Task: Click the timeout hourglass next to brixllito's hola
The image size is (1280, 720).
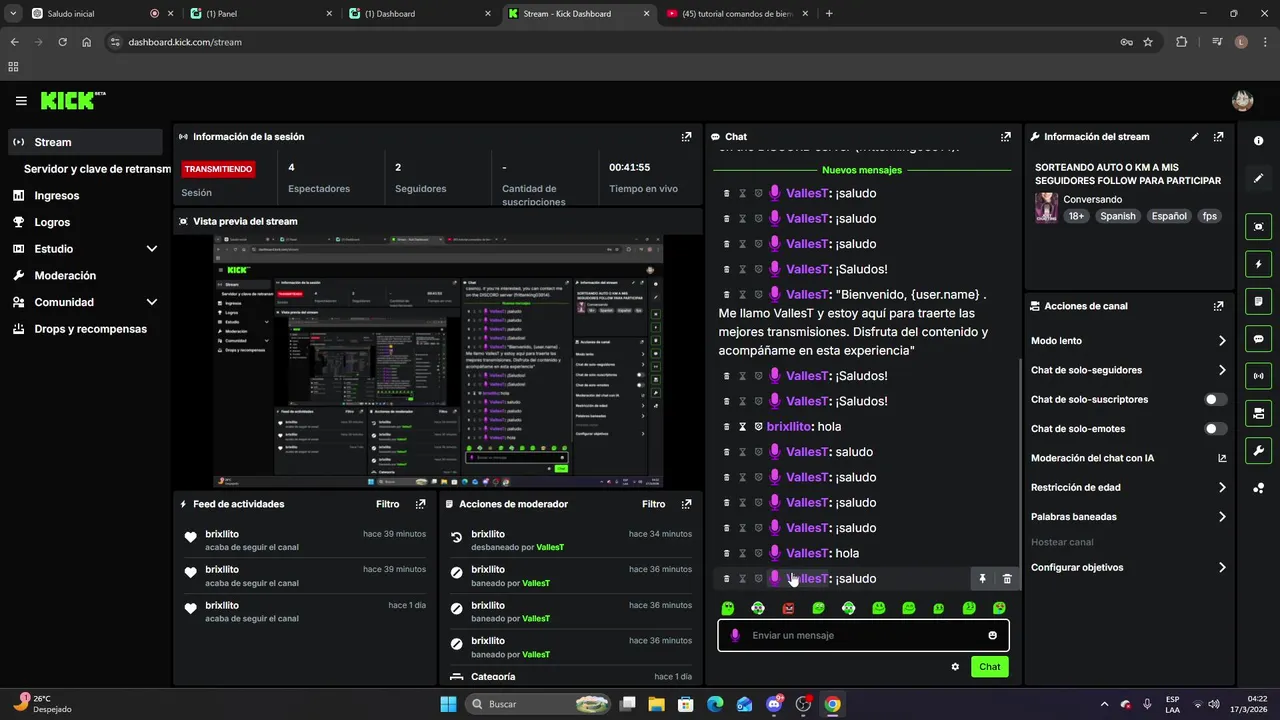Action: [742, 427]
